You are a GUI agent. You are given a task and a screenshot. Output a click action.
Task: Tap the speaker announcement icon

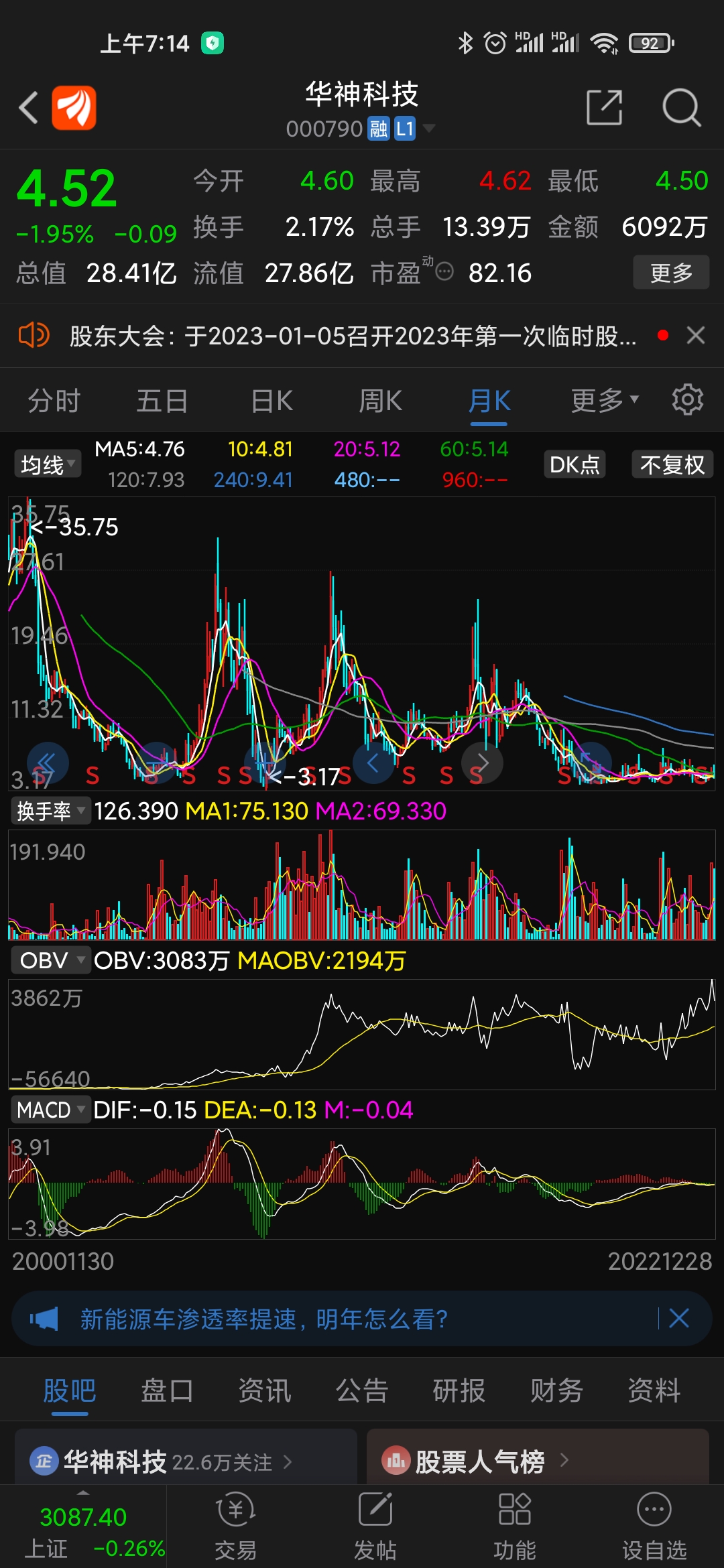coord(34,335)
